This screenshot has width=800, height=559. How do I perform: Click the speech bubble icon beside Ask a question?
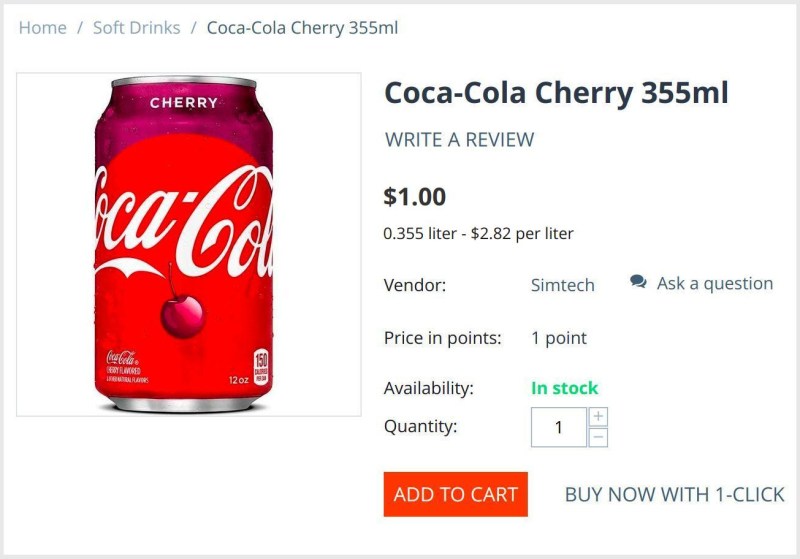tap(638, 283)
